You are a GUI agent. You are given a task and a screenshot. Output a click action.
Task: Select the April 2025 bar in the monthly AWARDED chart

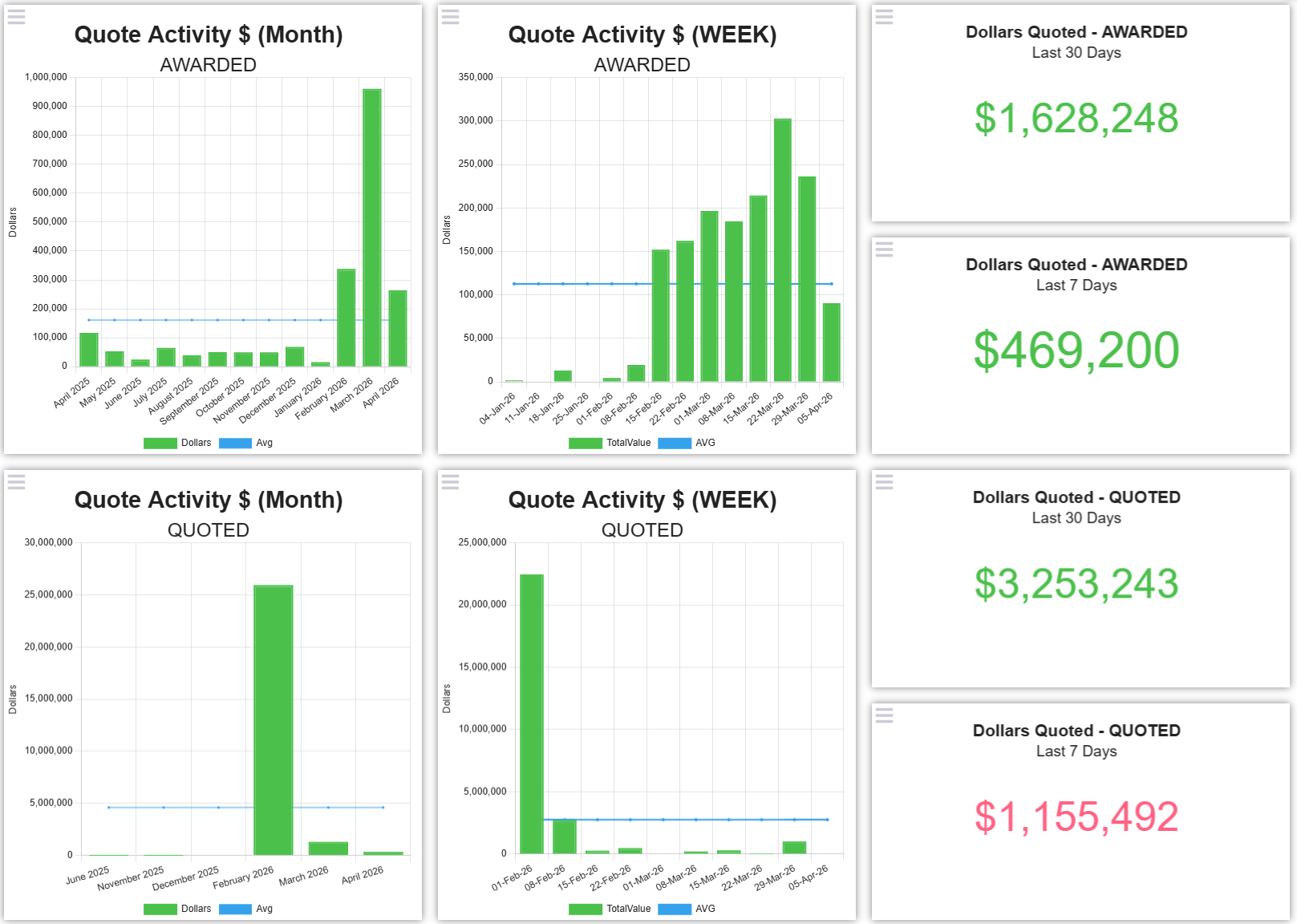click(x=89, y=350)
